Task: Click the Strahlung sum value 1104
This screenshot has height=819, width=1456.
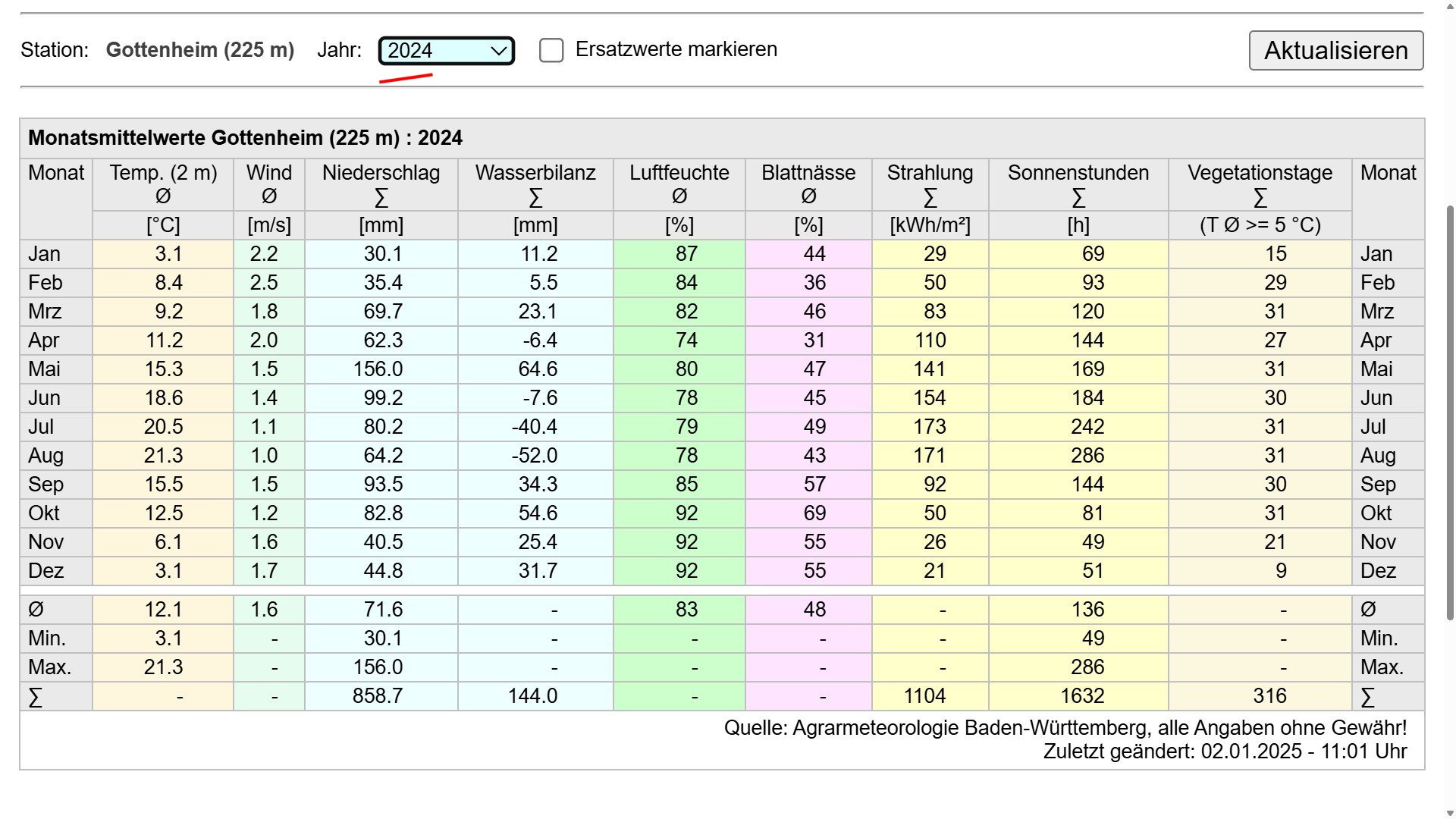Action: click(924, 696)
